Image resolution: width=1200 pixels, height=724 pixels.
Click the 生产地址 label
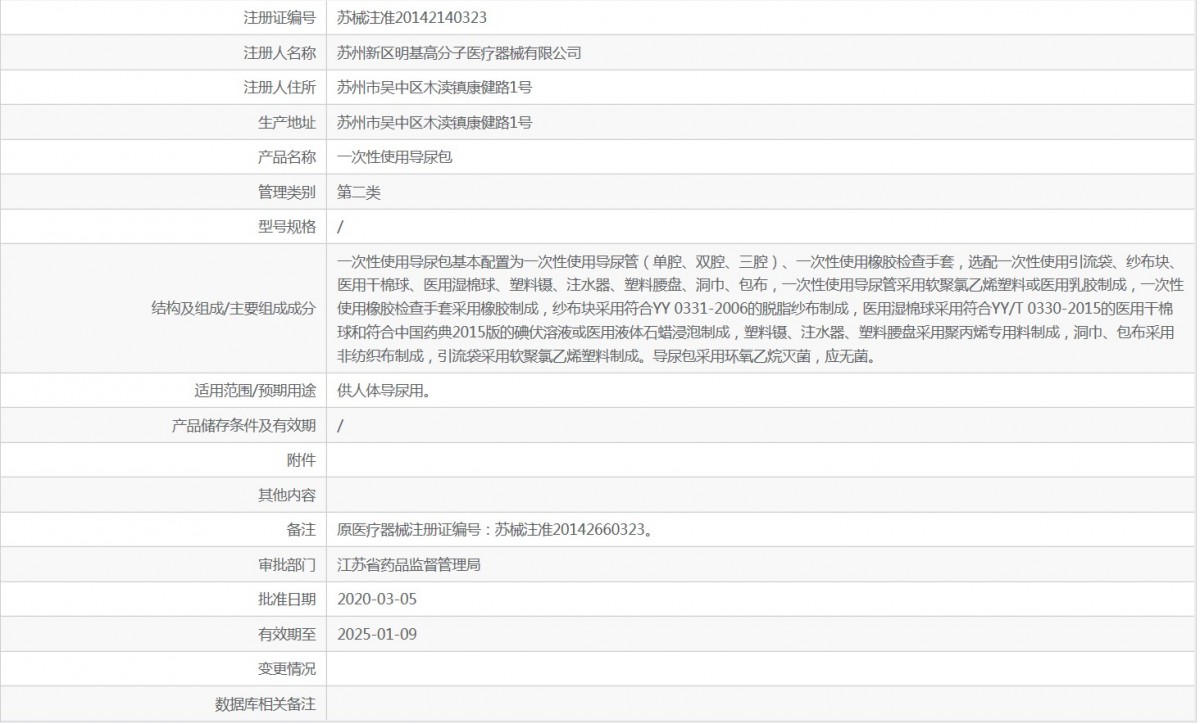pyautogui.click(x=286, y=123)
